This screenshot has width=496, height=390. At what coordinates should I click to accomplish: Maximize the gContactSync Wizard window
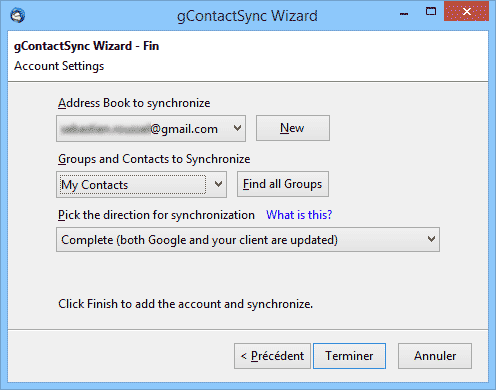(431, 12)
